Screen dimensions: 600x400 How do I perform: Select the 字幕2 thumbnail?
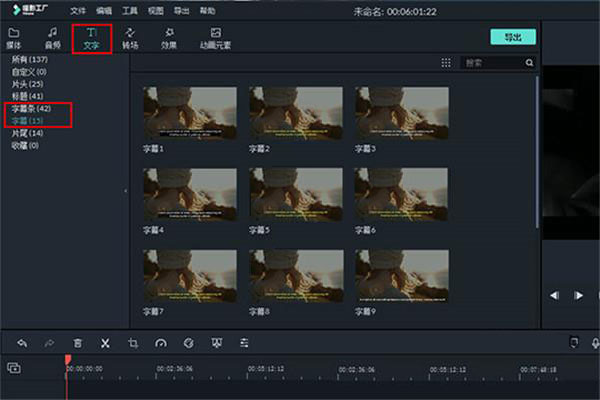pos(296,113)
